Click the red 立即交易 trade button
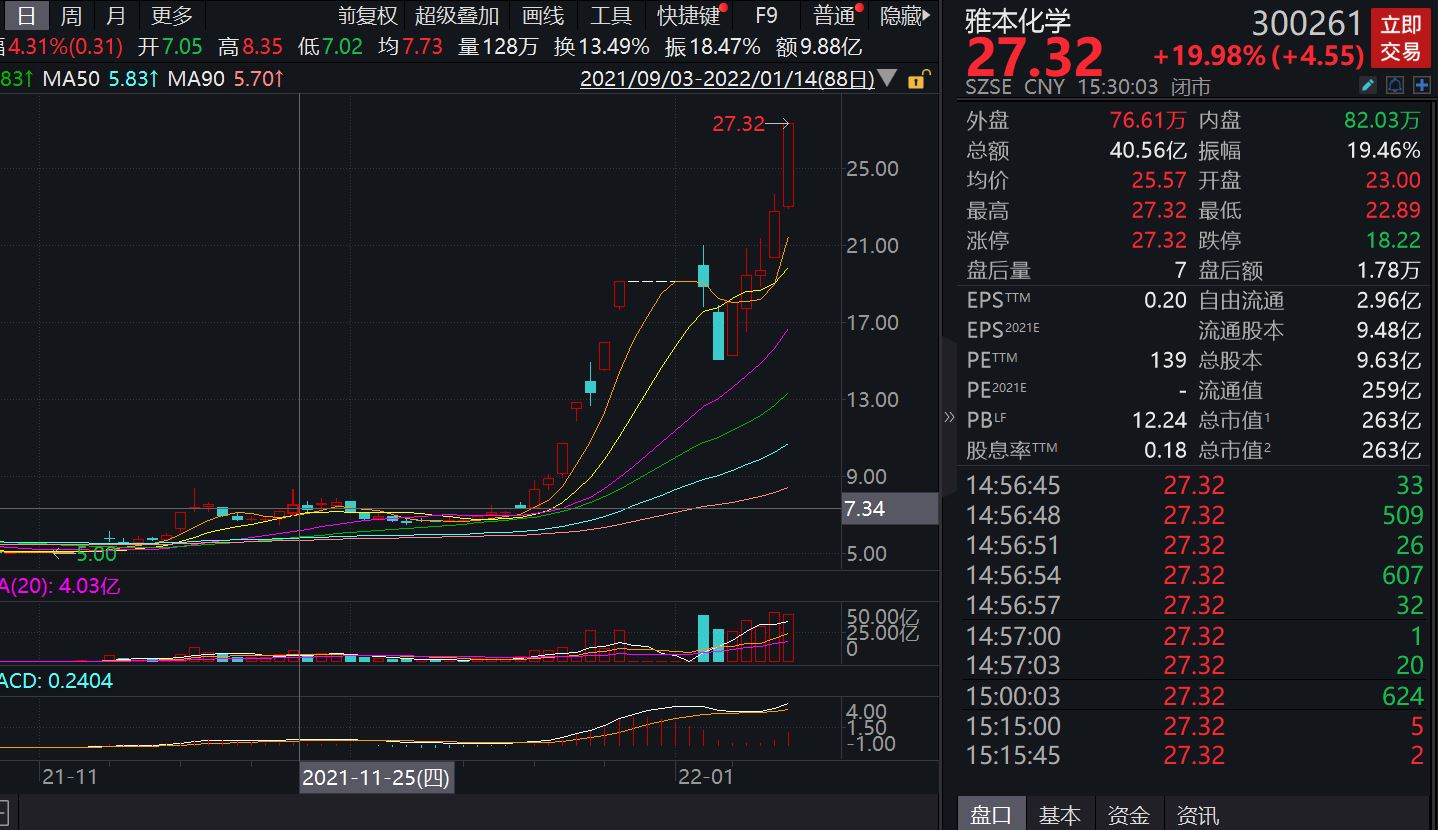The height and width of the screenshot is (830, 1438). (x=1400, y=39)
